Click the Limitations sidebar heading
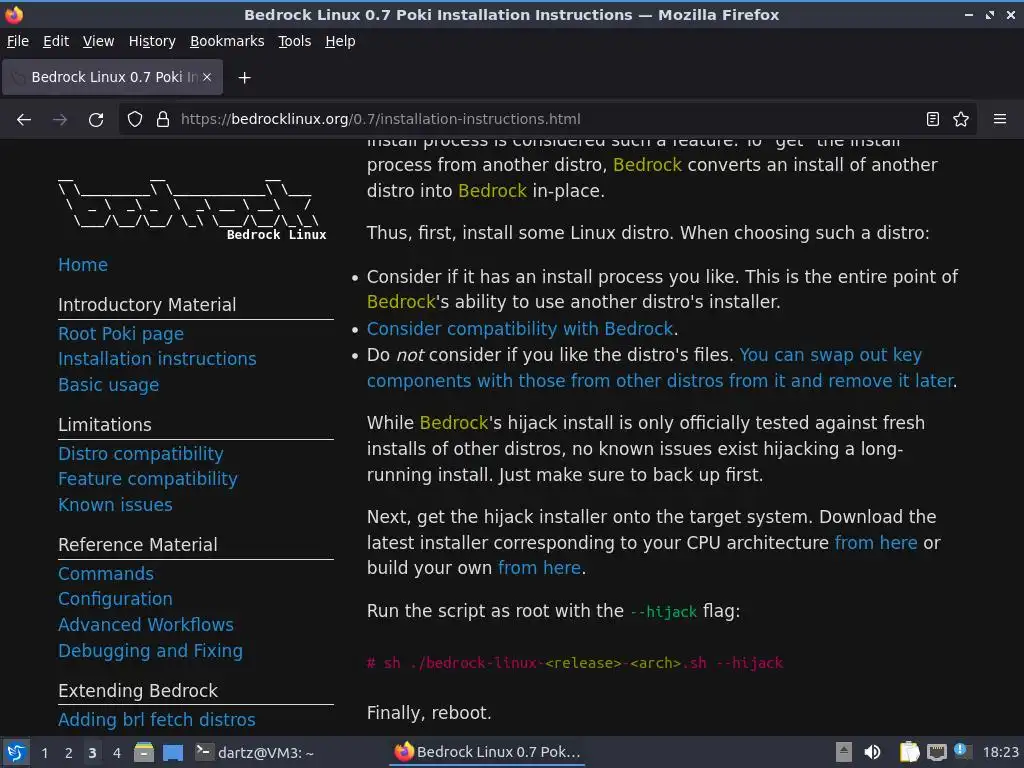 [x=104, y=425]
